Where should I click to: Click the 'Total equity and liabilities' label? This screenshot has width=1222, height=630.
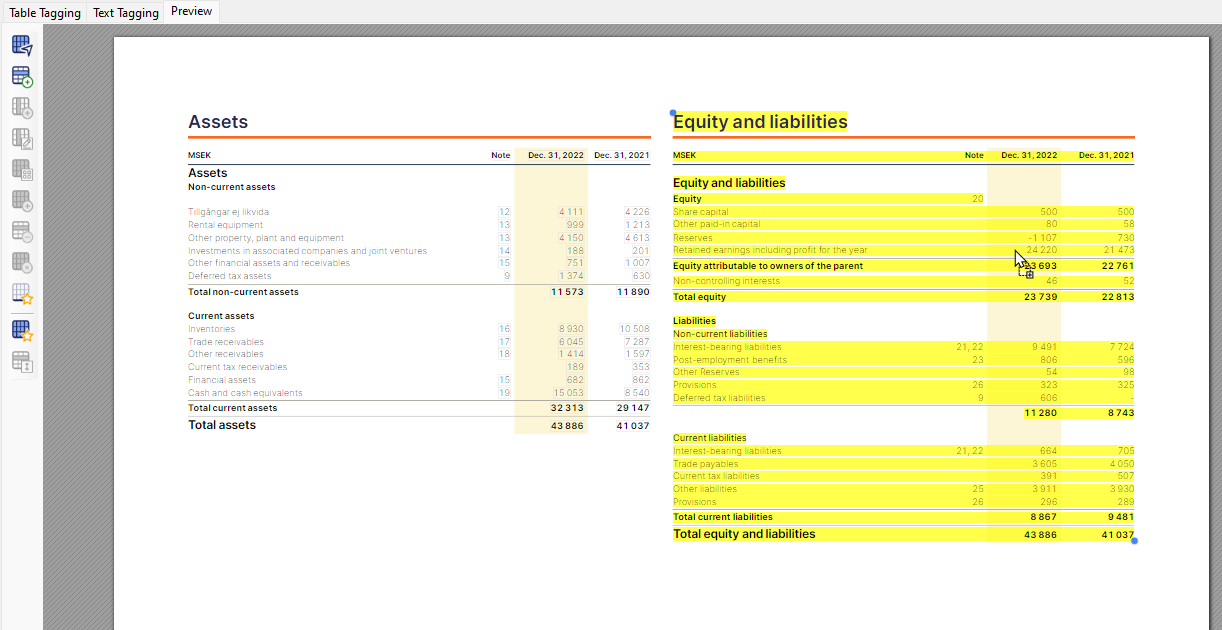click(744, 534)
